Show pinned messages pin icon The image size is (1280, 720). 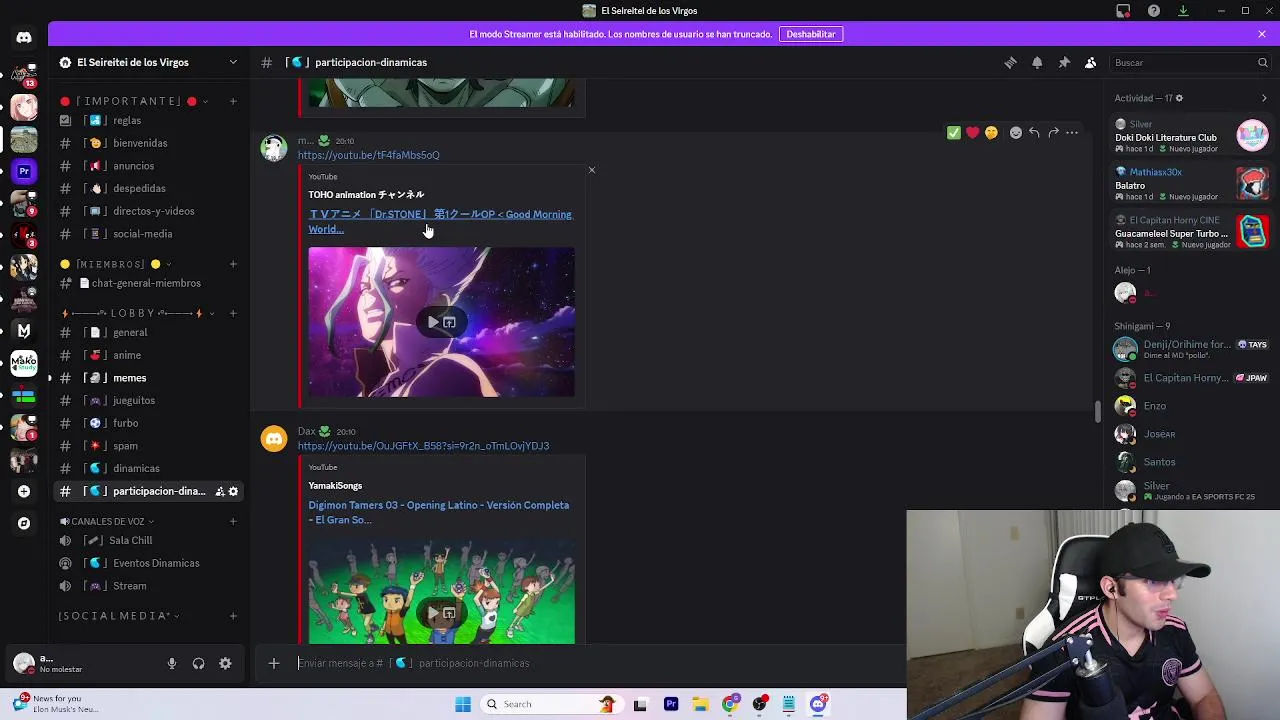(x=1064, y=62)
